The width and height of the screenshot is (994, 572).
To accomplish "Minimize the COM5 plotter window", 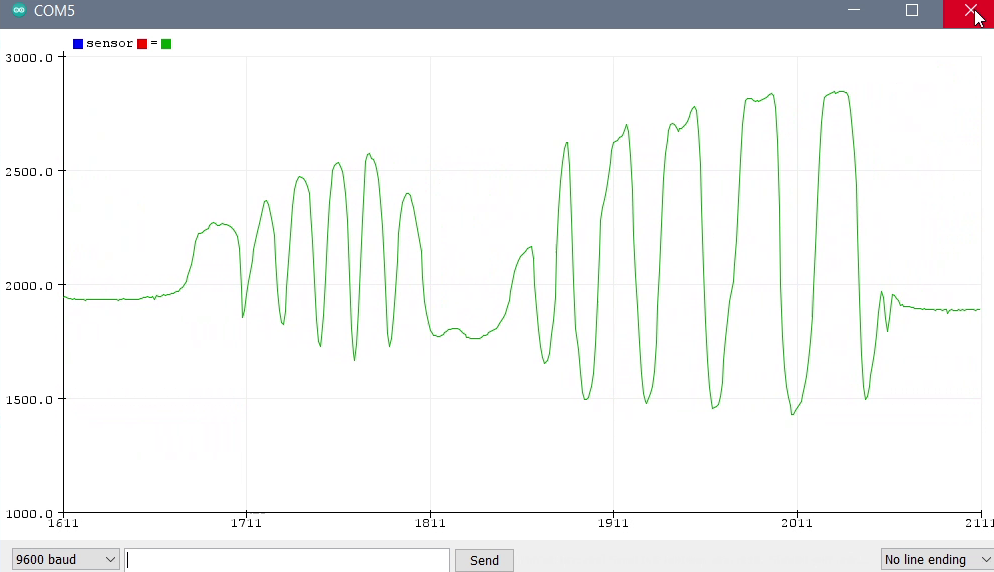I will click(x=854, y=10).
